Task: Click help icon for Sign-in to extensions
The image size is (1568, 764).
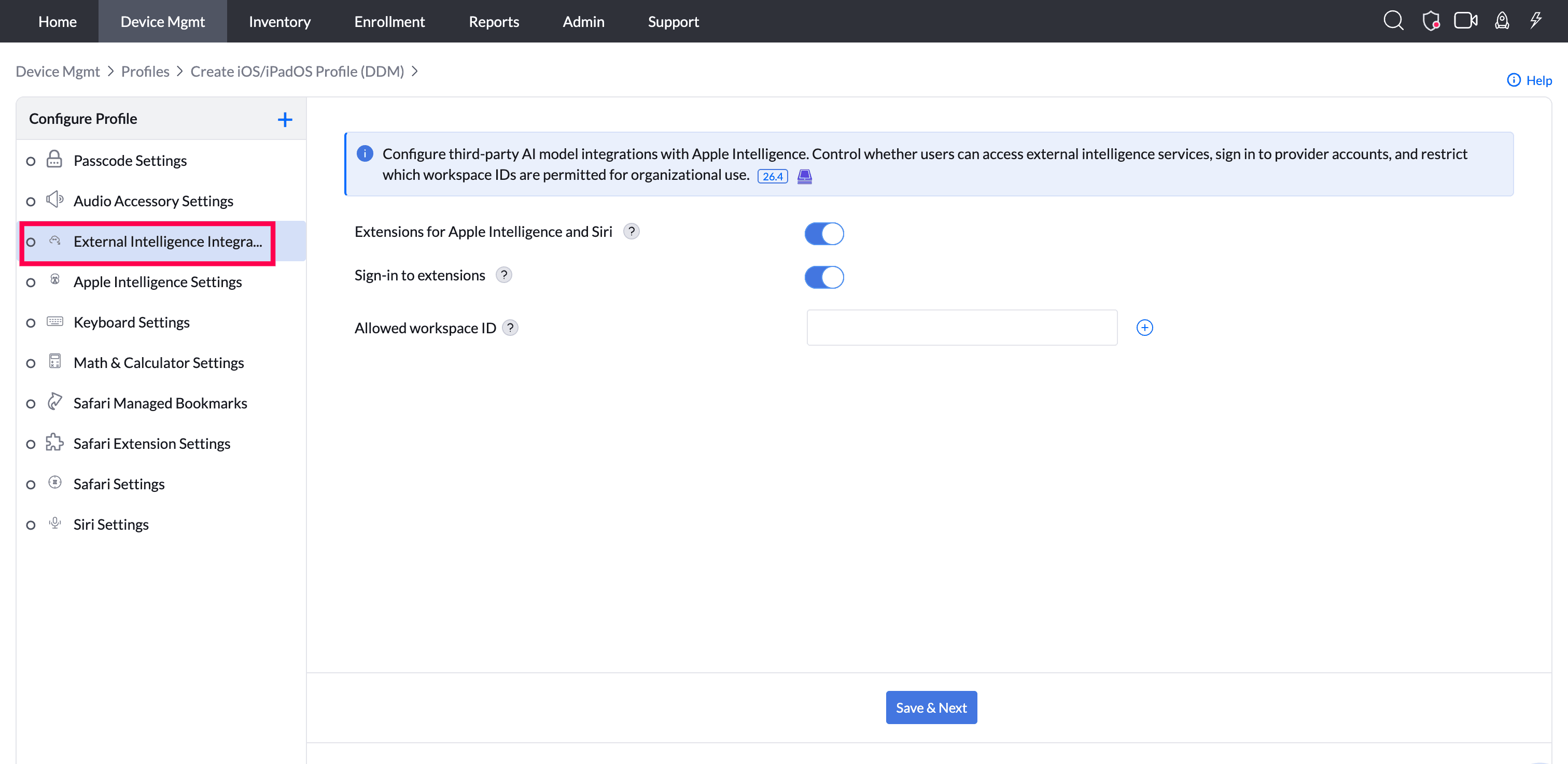Action: (x=504, y=275)
